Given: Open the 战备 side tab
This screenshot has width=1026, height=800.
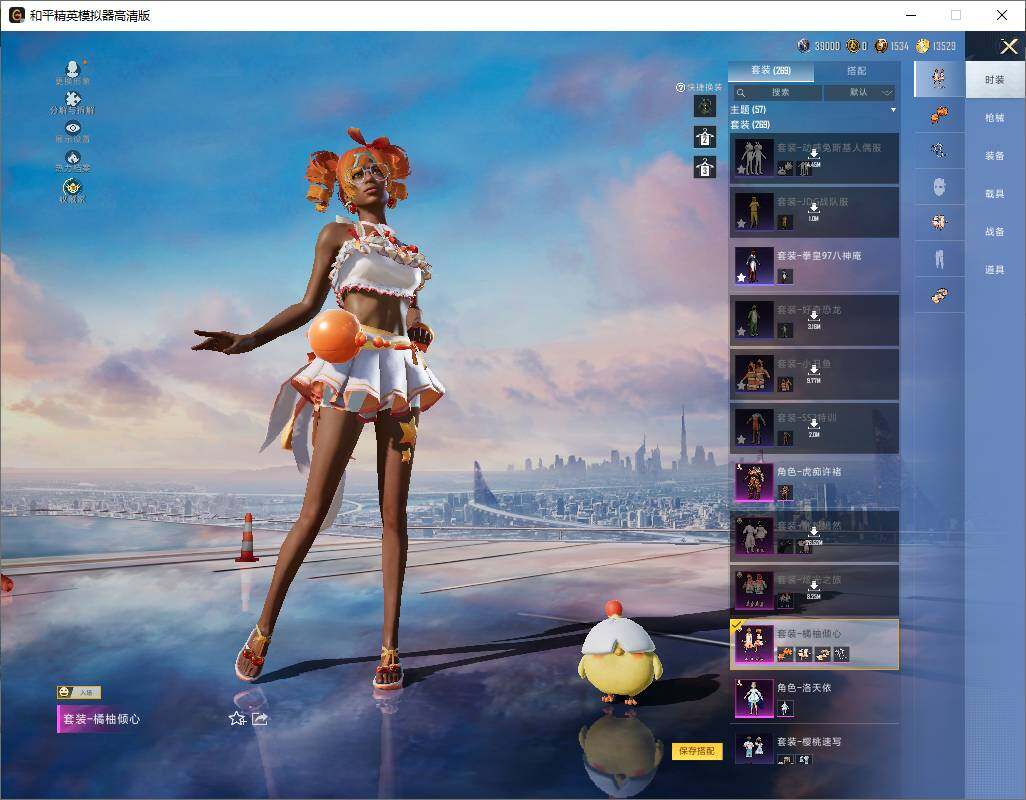Looking at the screenshot, I should [995, 232].
